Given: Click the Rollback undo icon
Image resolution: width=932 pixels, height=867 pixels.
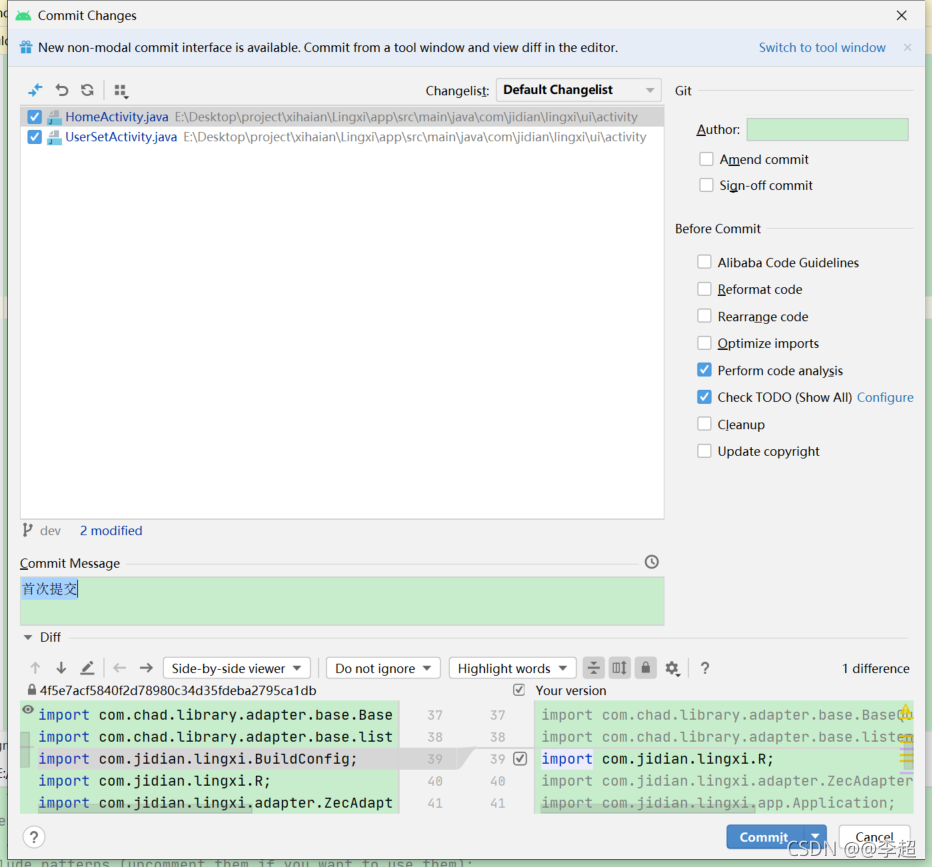Looking at the screenshot, I should (61, 90).
